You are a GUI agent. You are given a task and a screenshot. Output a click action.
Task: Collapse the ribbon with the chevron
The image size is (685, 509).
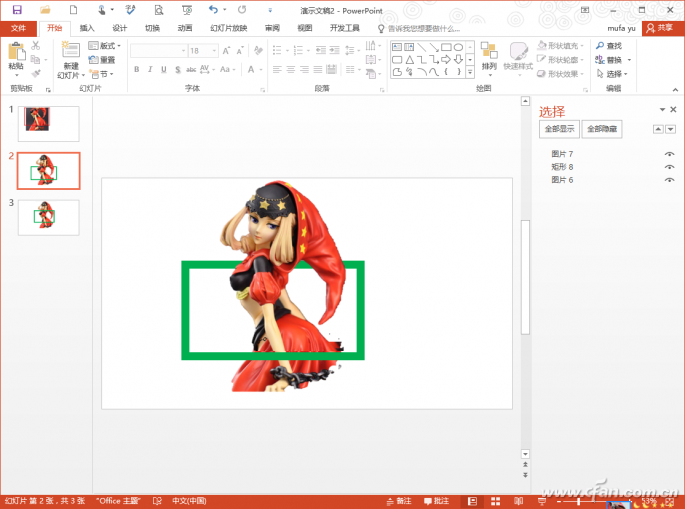point(675,90)
